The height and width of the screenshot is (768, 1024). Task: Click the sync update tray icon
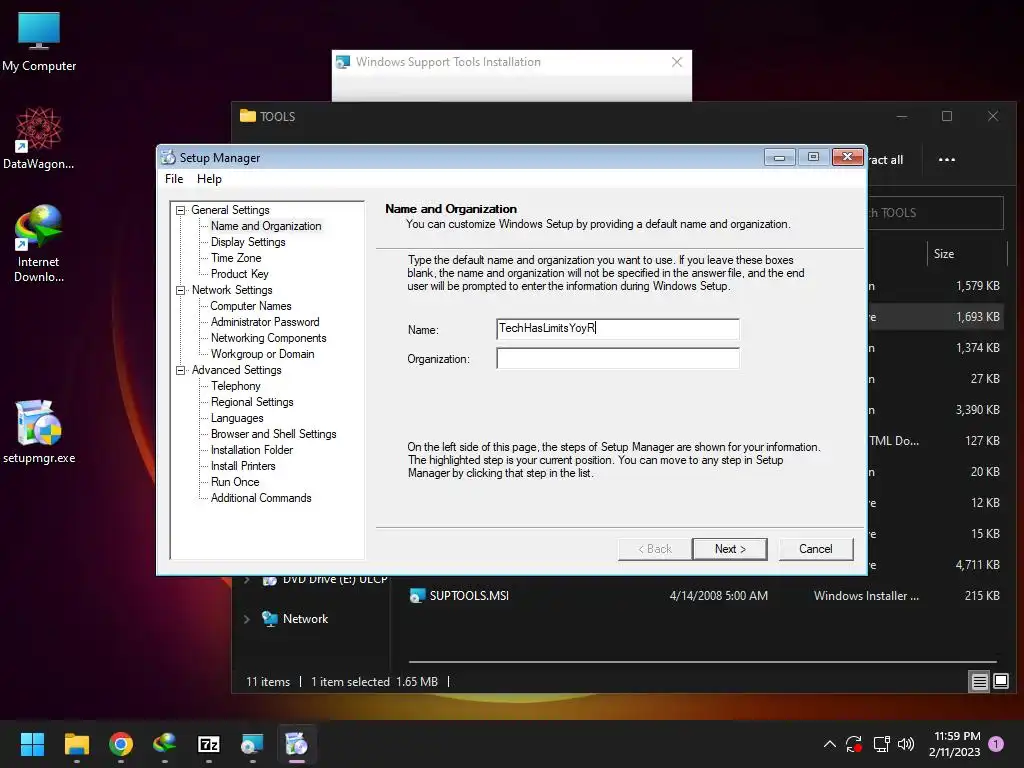tap(854, 744)
